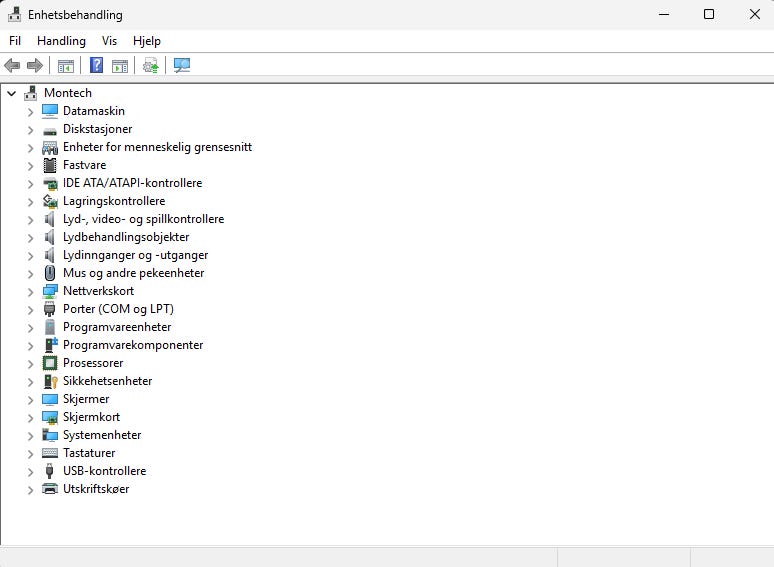Expand the Skjermer node
774x567 pixels.
[31, 400]
